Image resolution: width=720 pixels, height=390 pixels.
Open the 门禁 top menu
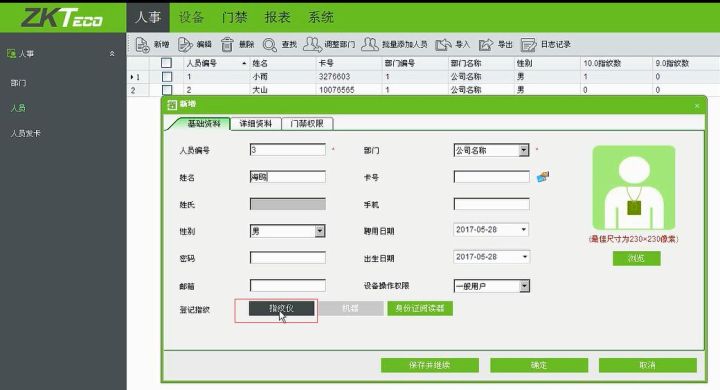(x=234, y=17)
